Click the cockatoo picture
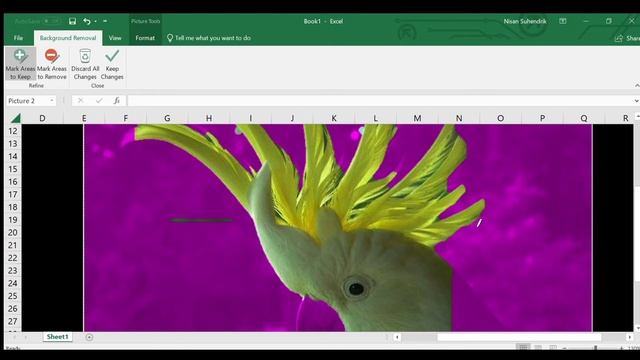The image size is (640, 360). [x=338, y=228]
